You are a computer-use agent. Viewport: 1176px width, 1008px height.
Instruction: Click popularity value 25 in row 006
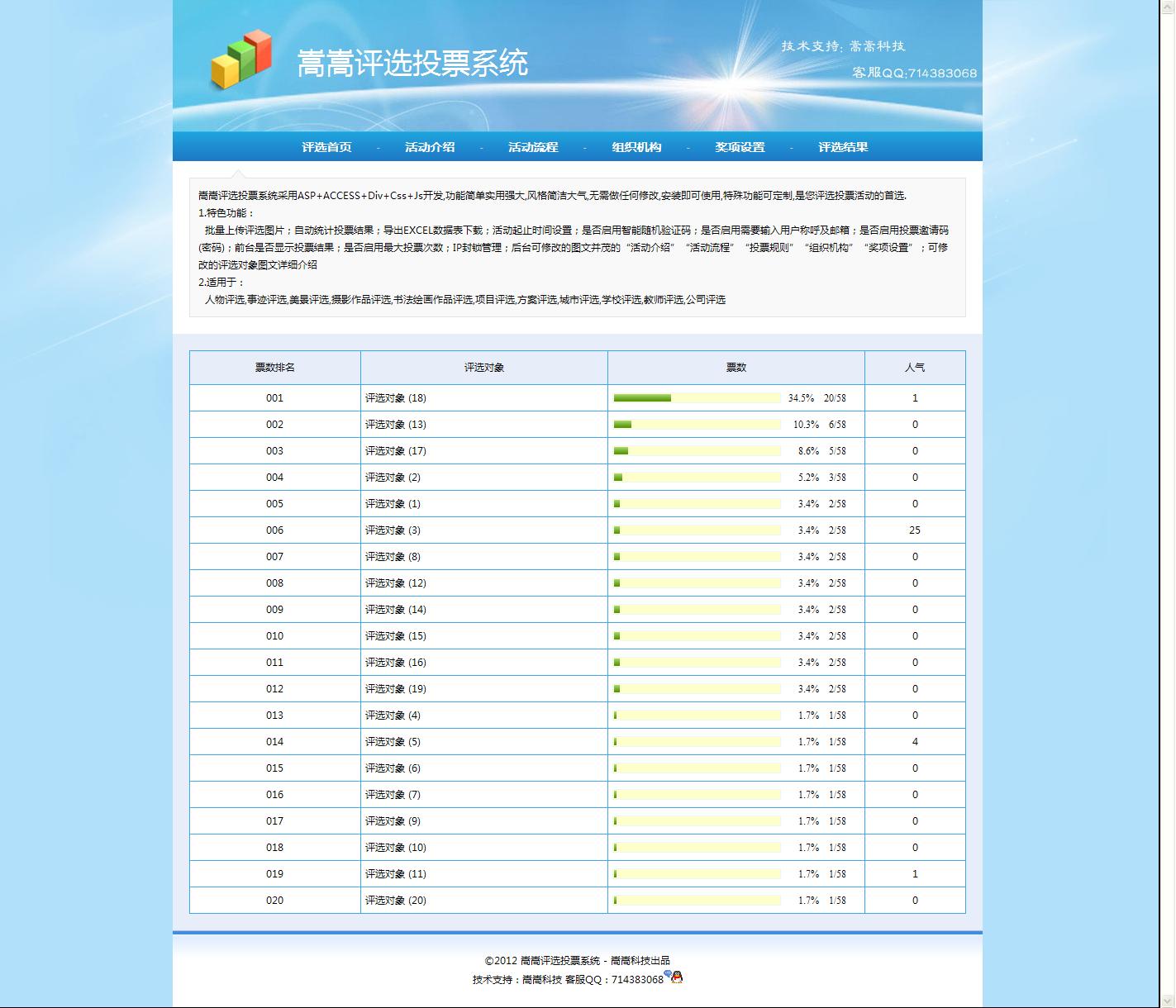914,530
